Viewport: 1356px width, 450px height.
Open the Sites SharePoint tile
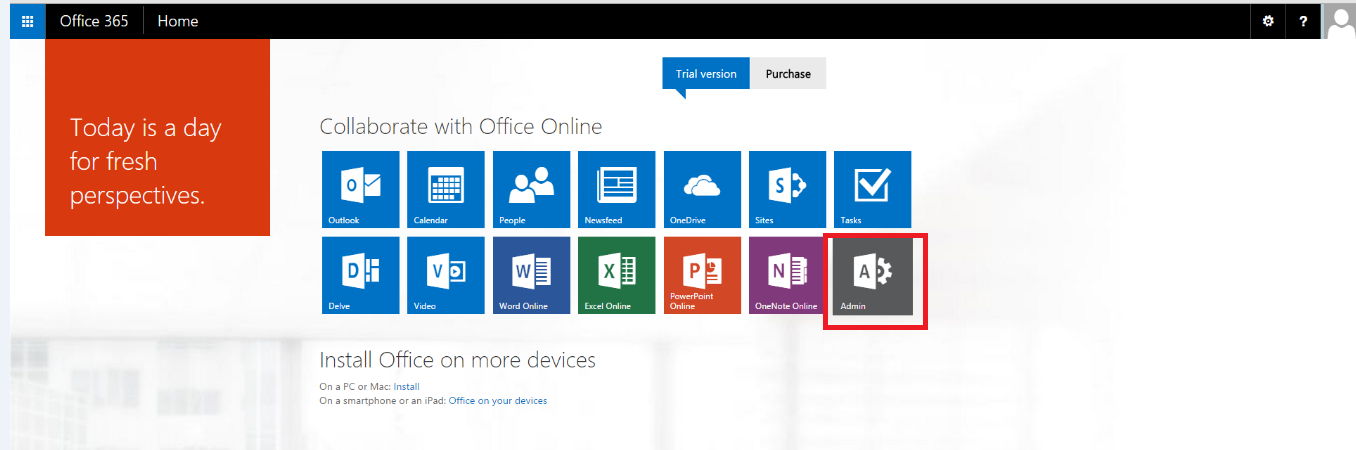[787, 189]
